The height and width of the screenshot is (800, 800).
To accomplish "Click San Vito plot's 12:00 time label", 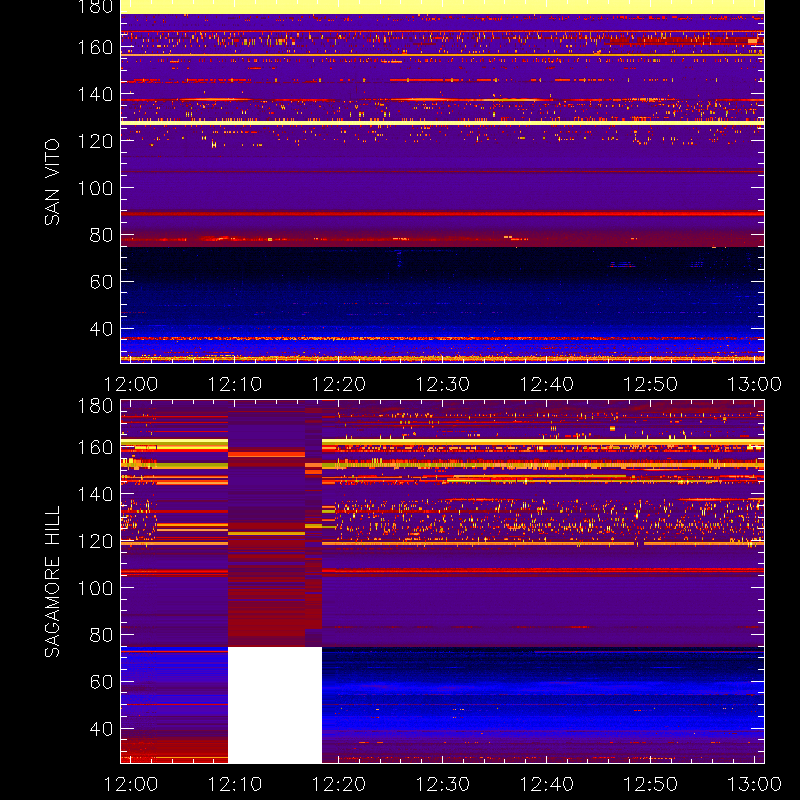I will coord(131,384).
